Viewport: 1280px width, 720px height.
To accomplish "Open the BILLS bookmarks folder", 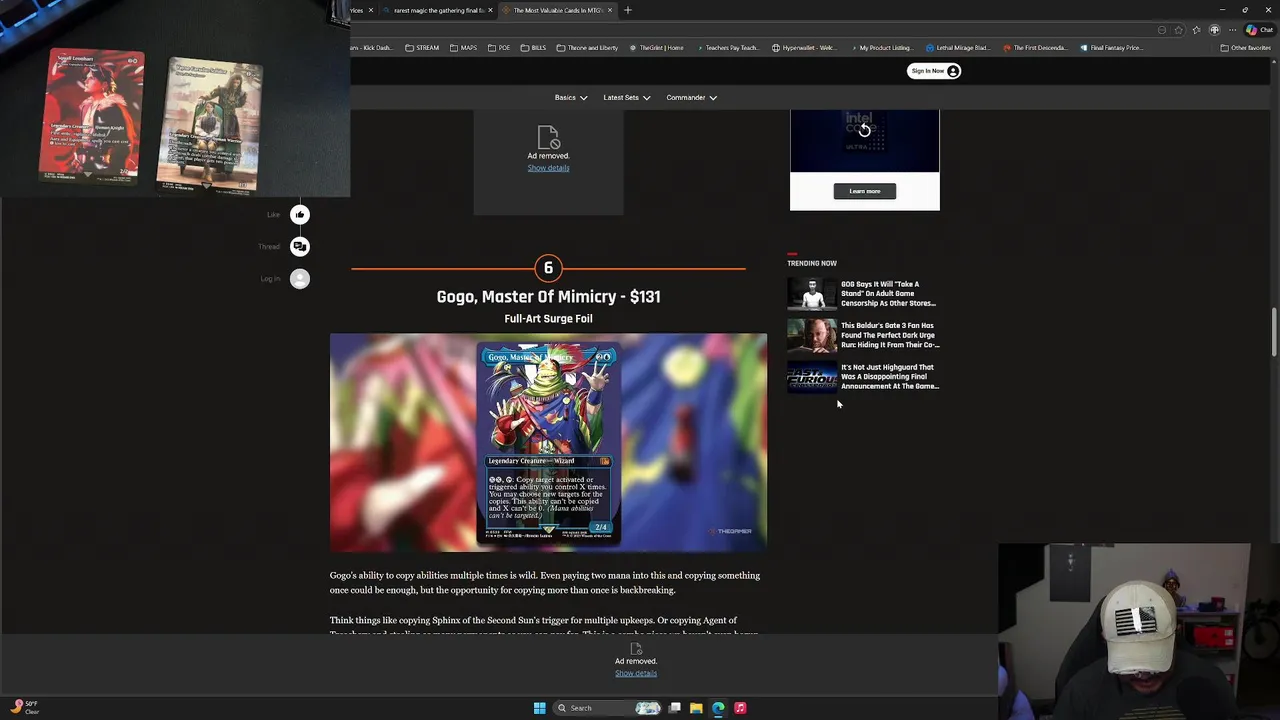I will (533, 48).
